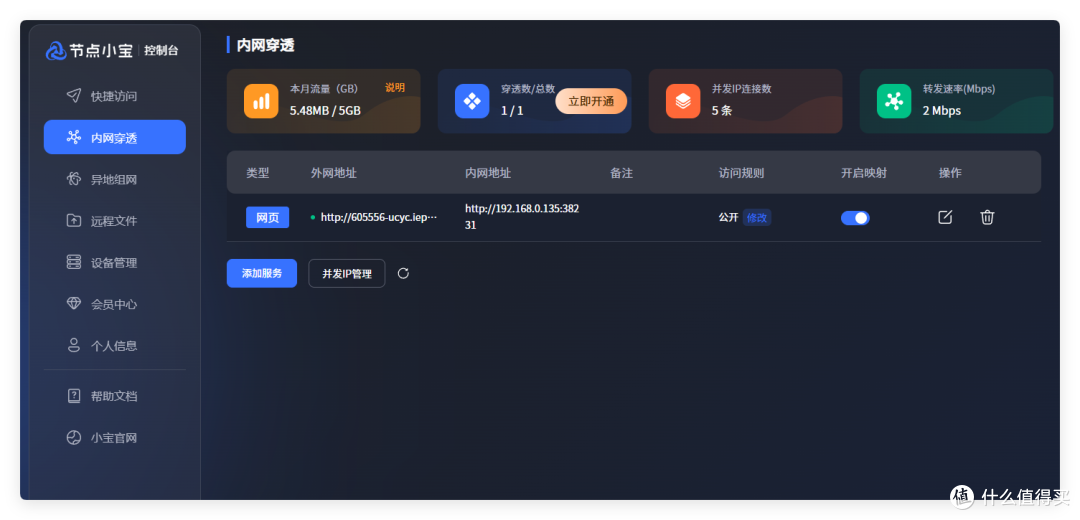Click the 开启映射 column header
The width and height of the screenshot is (1080, 520).
(864, 173)
